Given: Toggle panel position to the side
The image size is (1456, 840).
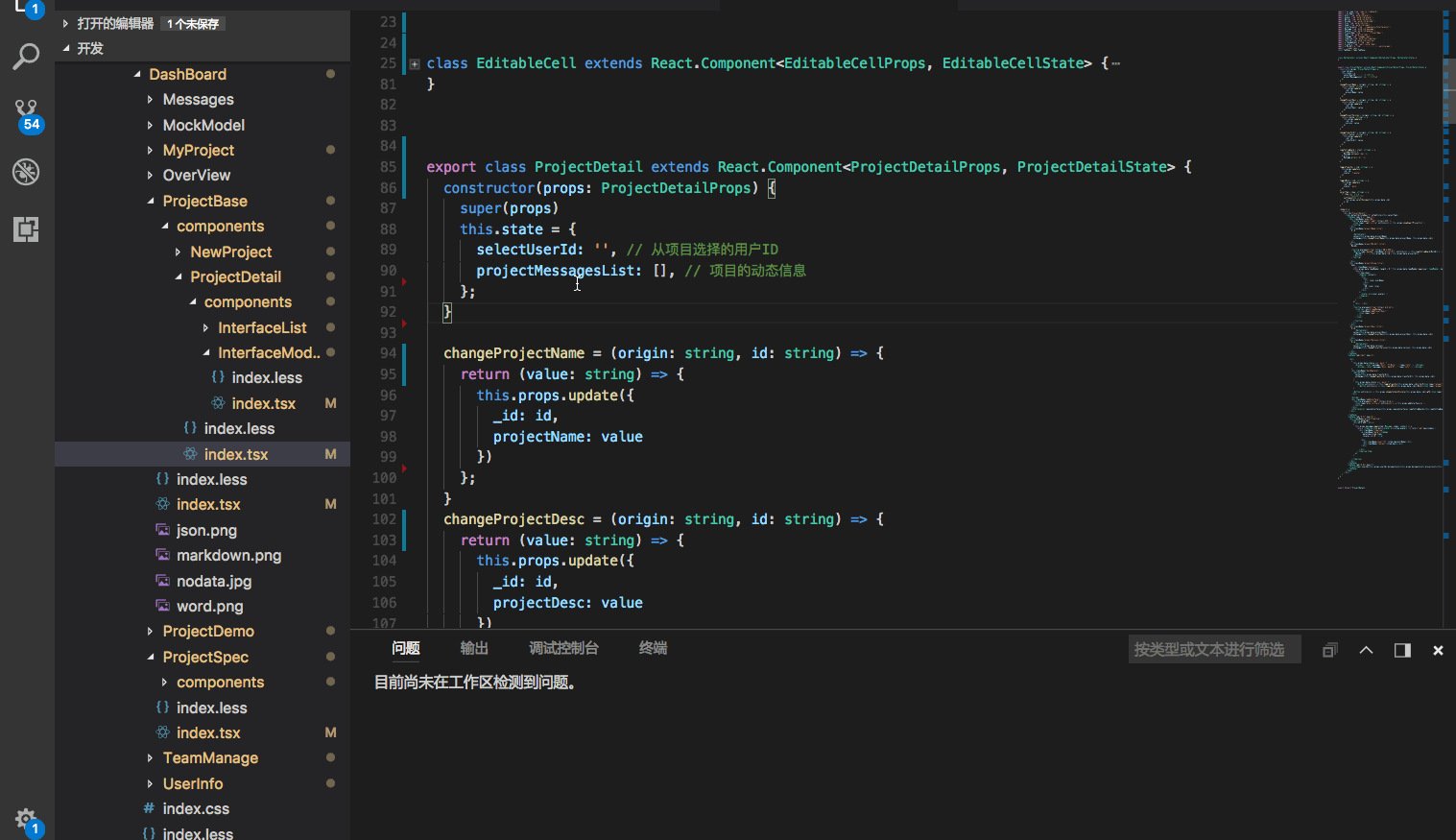Looking at the screenshot, I should [1402, 650].
